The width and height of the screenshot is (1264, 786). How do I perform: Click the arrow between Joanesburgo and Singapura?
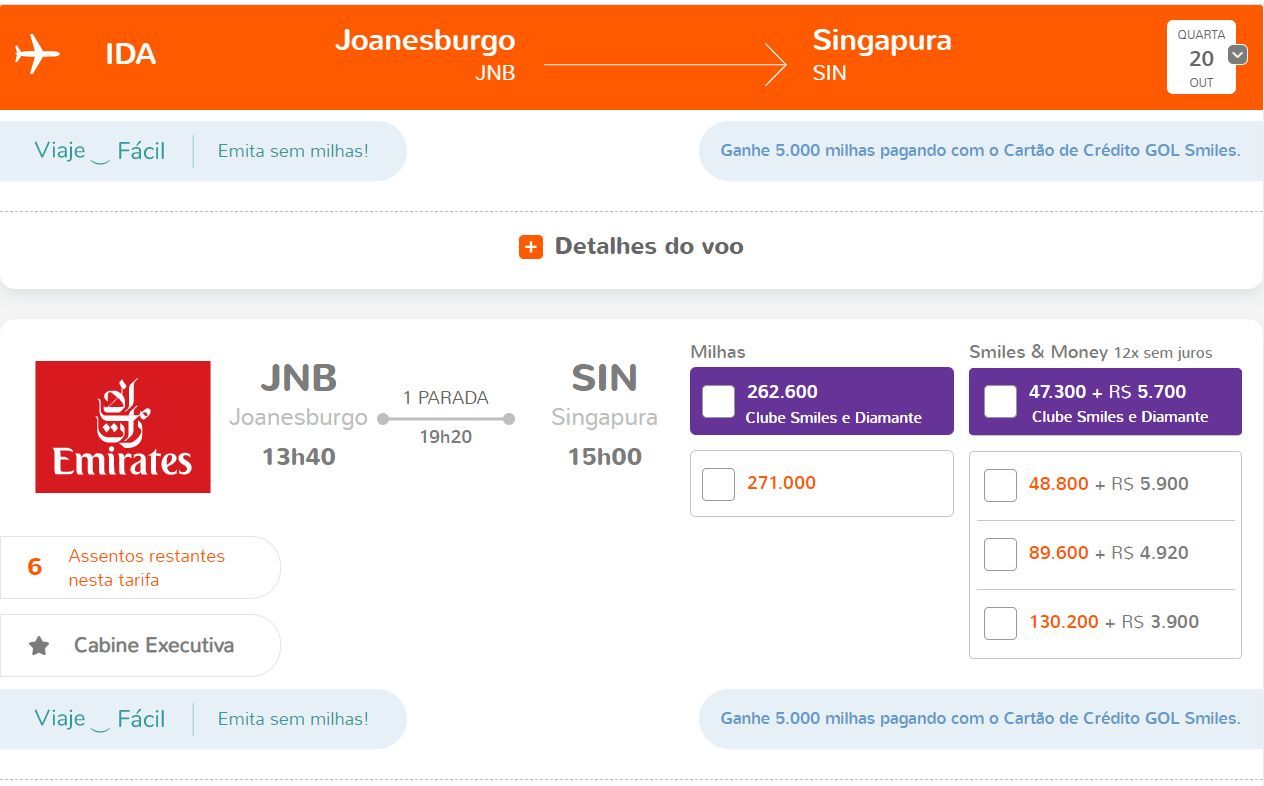[665, 66]
